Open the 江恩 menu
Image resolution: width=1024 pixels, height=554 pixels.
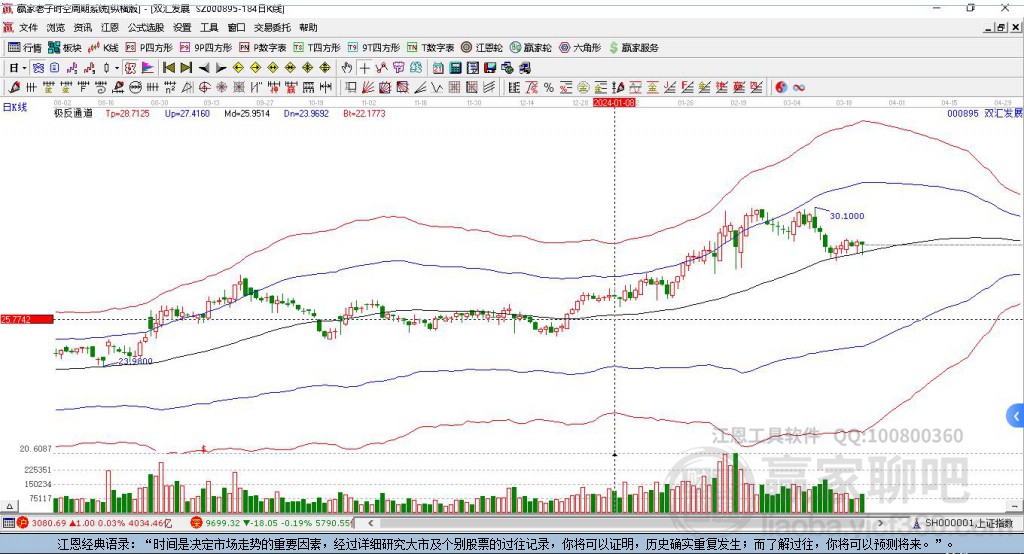click(110, 27)
